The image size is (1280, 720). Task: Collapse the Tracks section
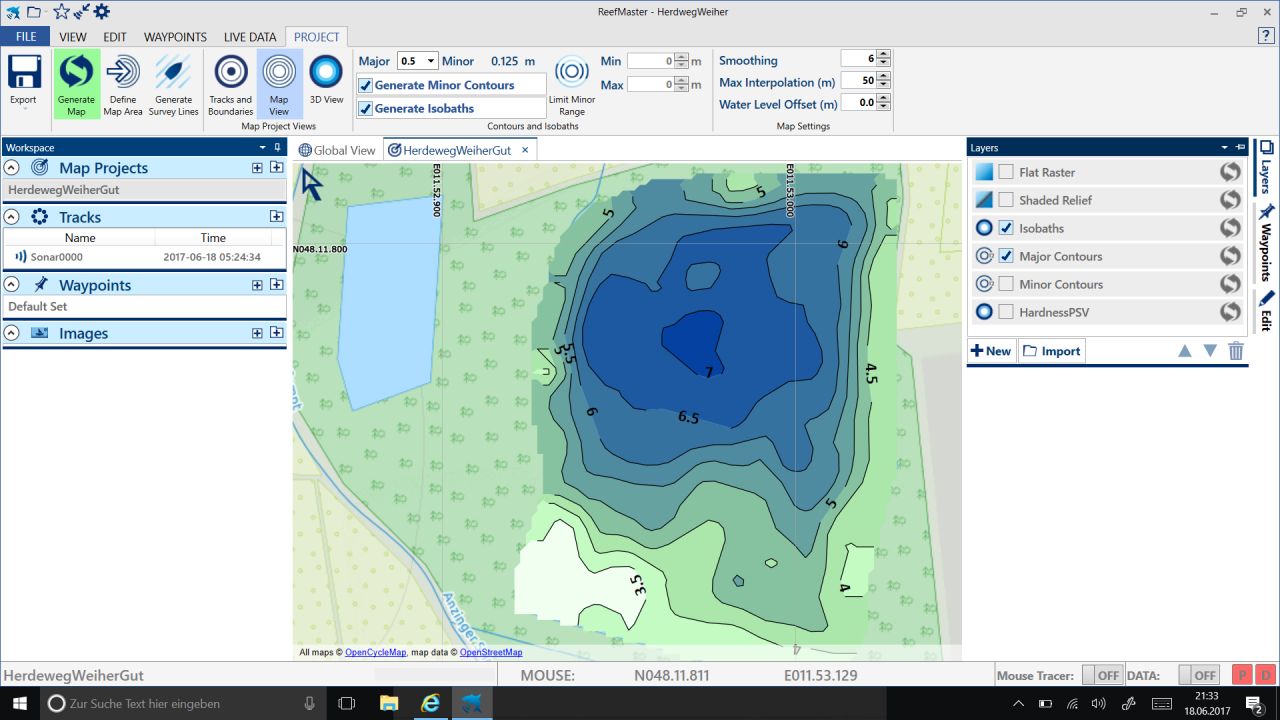point(12,217)
